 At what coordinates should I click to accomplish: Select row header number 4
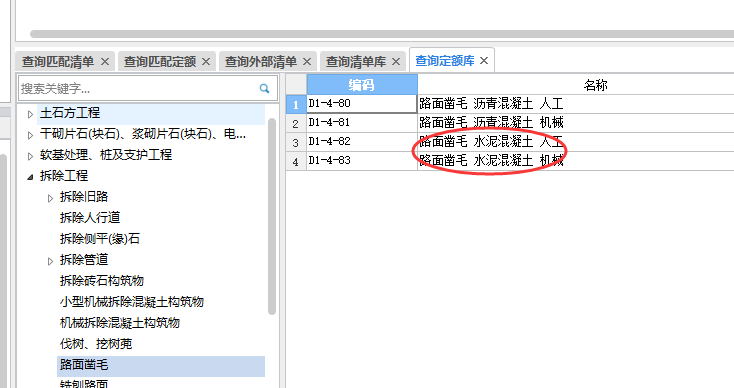click(x=296, y=161)
